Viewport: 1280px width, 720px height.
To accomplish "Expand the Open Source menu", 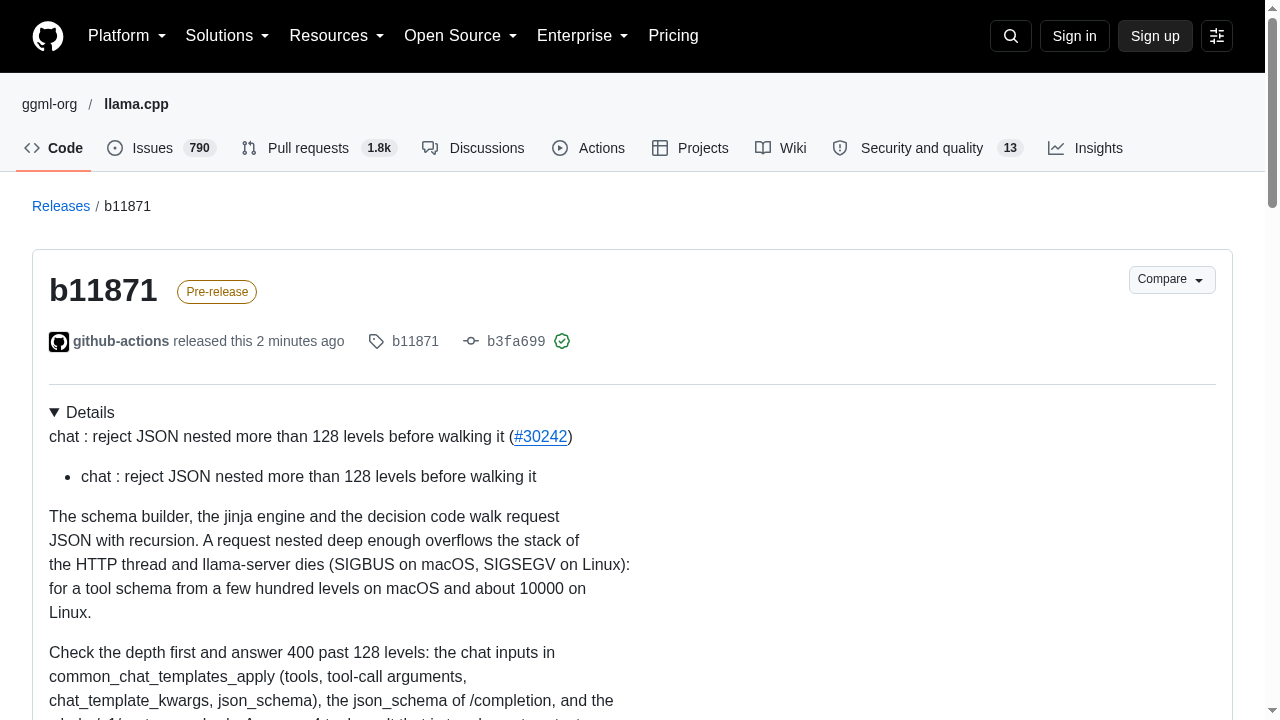I will click(461, 36).
